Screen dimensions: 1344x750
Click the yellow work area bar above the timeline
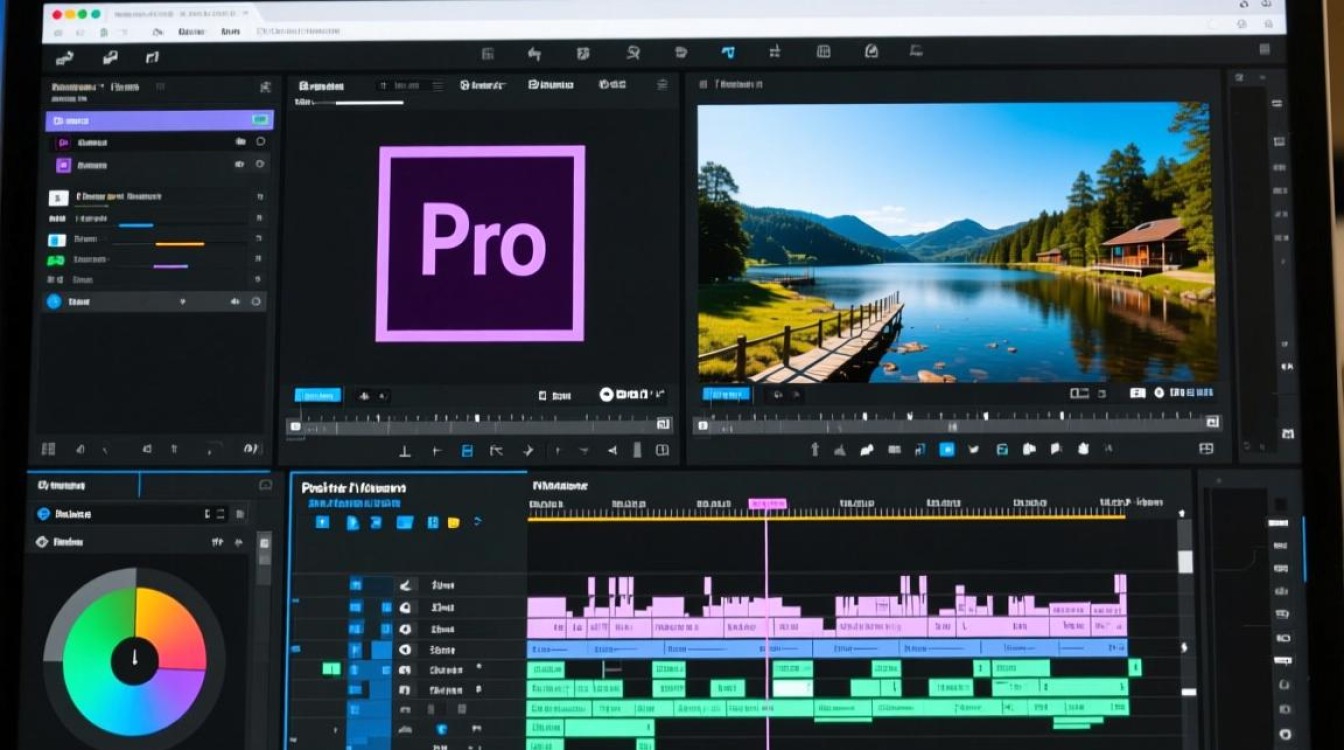tap(826, 518)
